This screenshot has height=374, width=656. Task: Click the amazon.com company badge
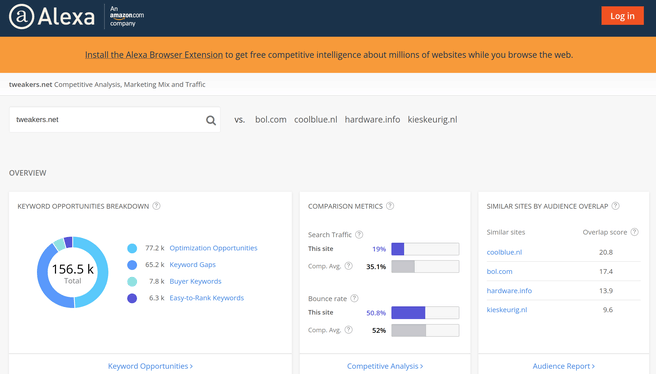[x=127, y=16]
